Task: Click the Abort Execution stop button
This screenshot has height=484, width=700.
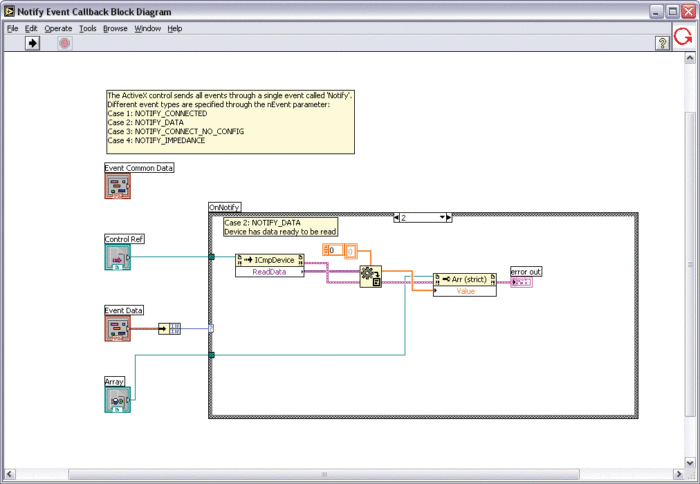Action: 65,43
